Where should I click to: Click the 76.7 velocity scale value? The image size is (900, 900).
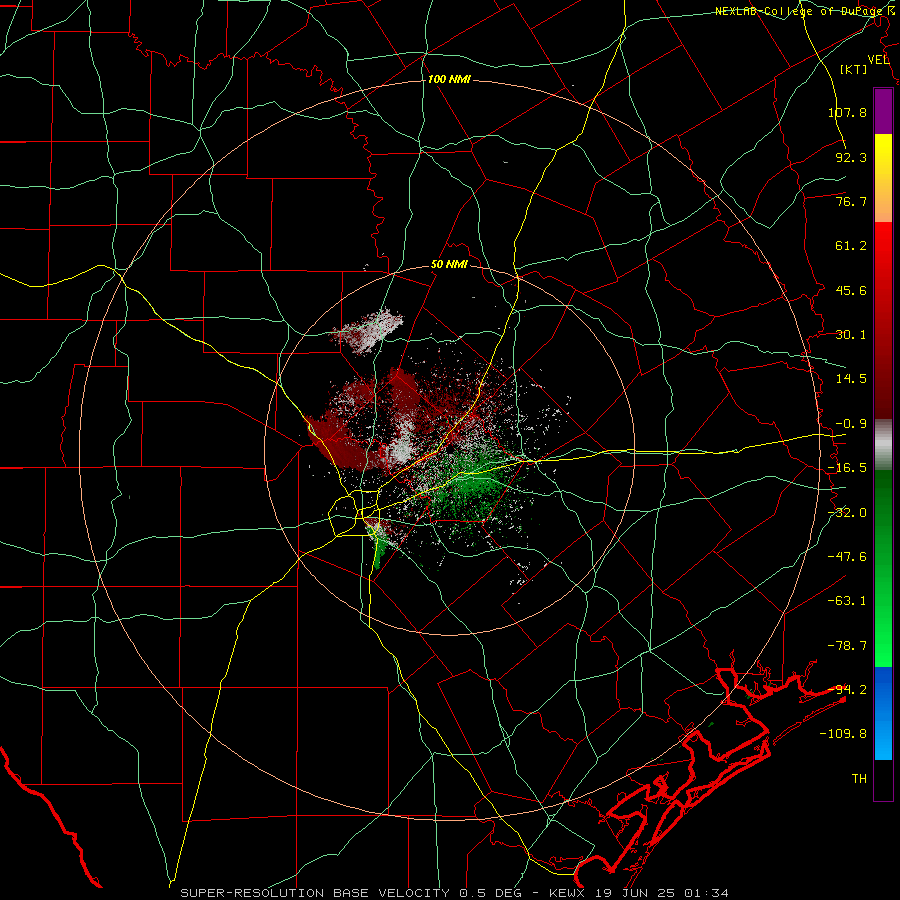(851, 201)
